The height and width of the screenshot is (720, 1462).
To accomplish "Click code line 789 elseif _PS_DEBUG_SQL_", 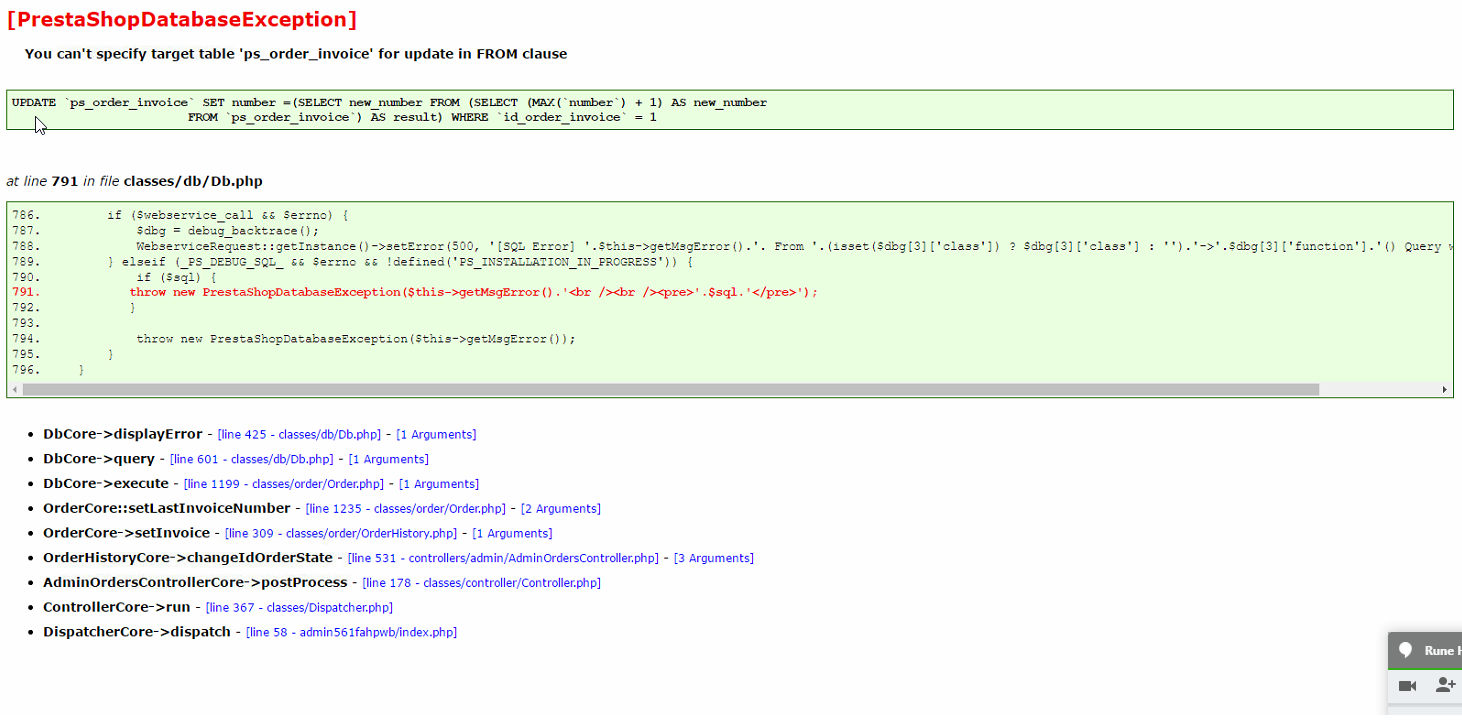I will pyautogui.click(x=399, y=261).
